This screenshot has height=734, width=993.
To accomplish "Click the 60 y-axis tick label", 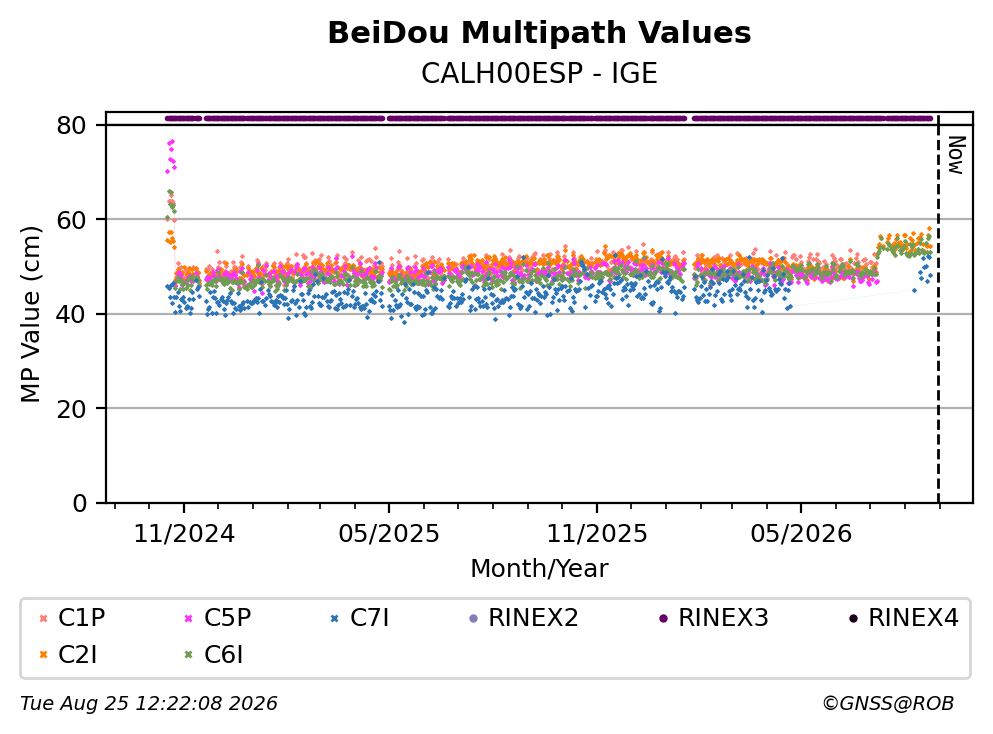I will point(71,220).
